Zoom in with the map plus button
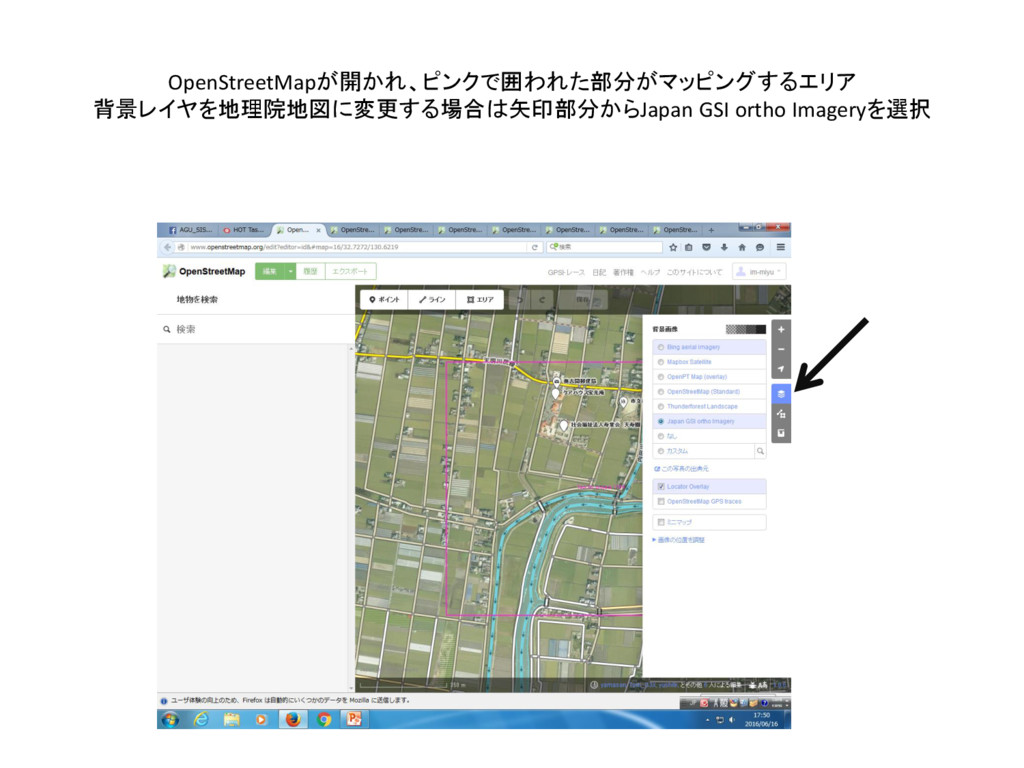Image resolution: width=1024 pixels, height=768 pixels. [781, 330]
